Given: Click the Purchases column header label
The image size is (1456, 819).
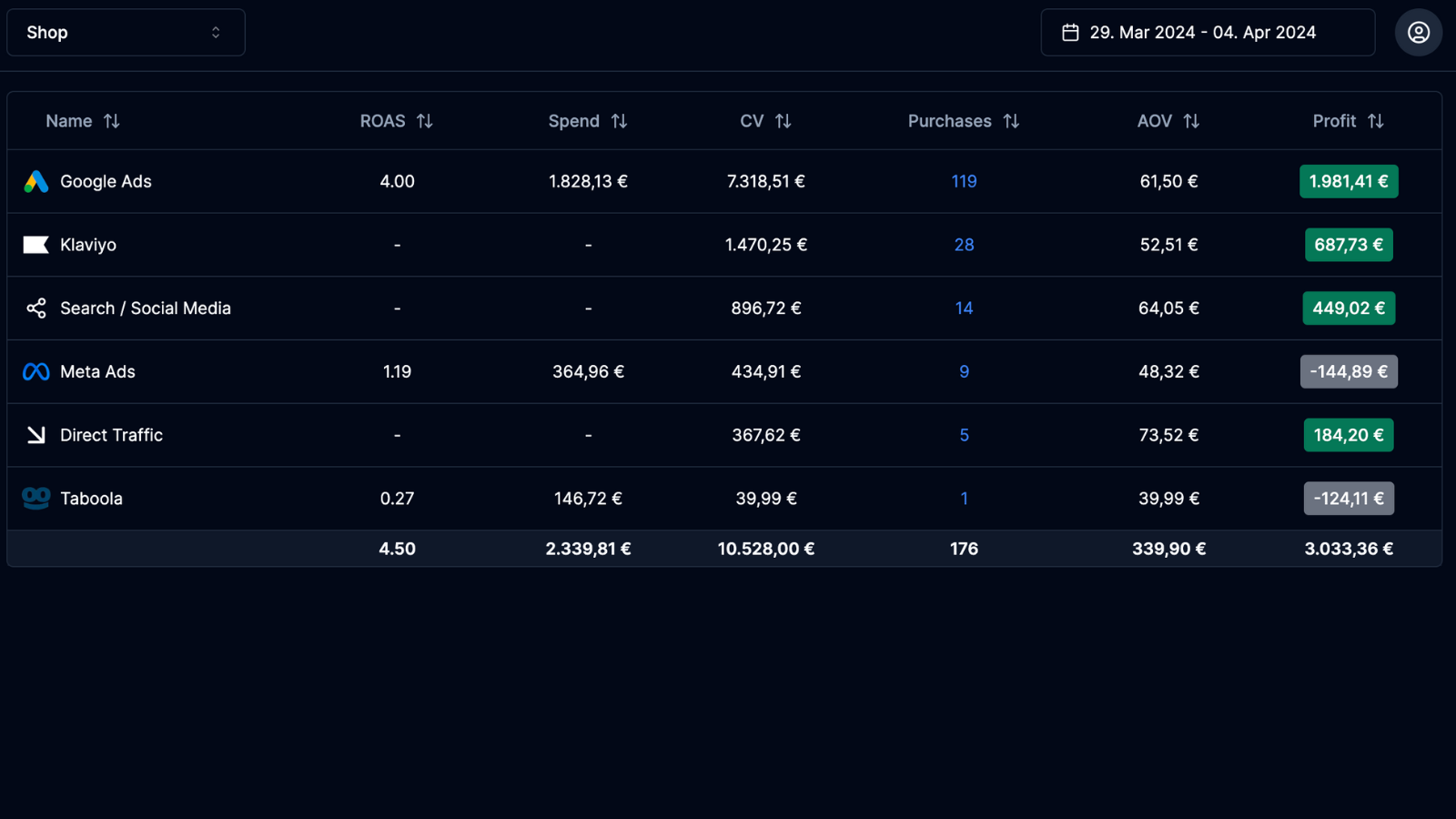Looking at the screenshot, I should tap(949, 121).
